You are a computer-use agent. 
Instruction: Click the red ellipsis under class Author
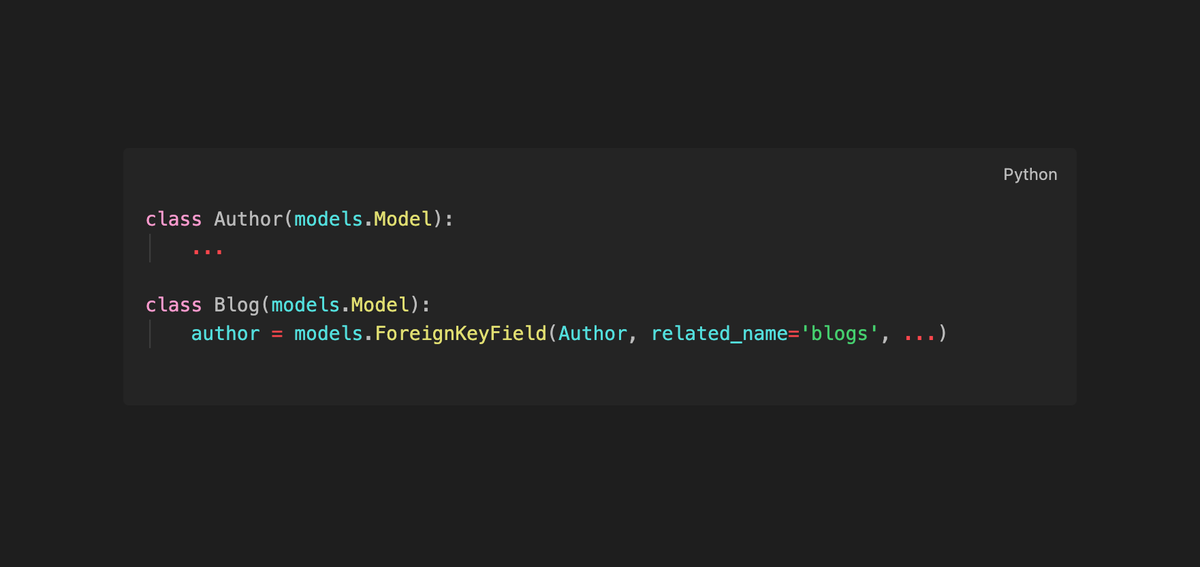click(208, 251)
